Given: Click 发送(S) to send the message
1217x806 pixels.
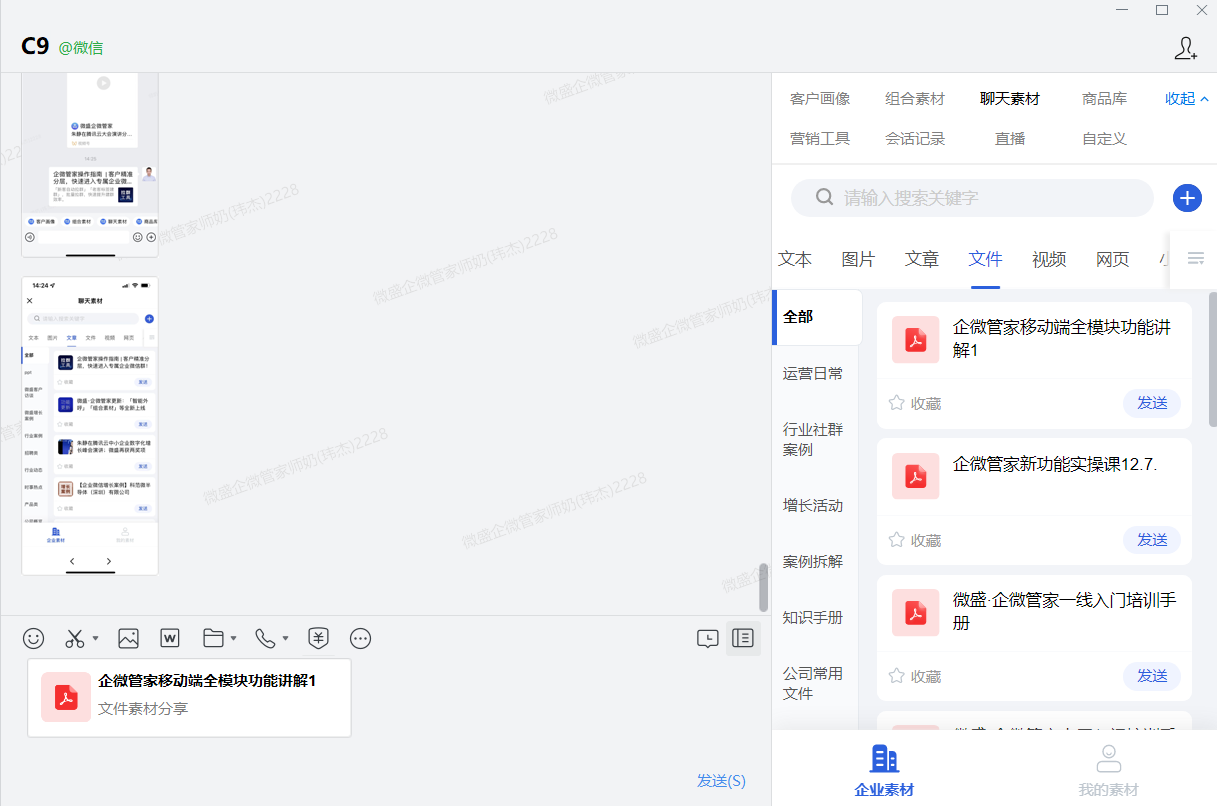Looking at the screenshot, I should click(721, 781).
